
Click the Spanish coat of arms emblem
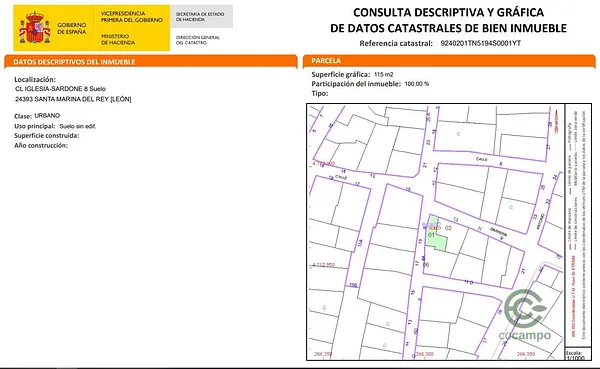click(x=35, y=28)
